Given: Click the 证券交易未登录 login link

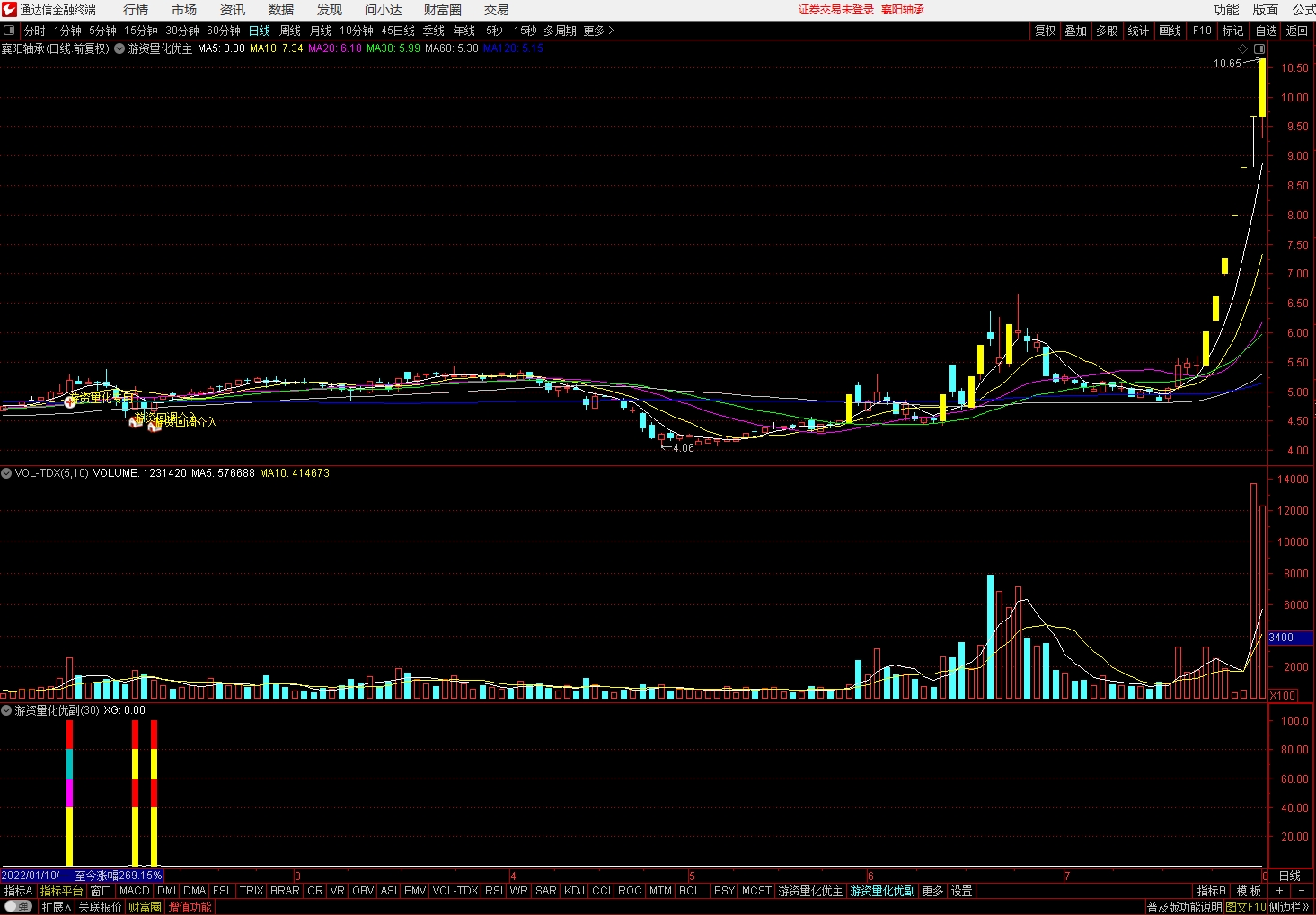Looking at the screenshot, I should pos(836,10).
